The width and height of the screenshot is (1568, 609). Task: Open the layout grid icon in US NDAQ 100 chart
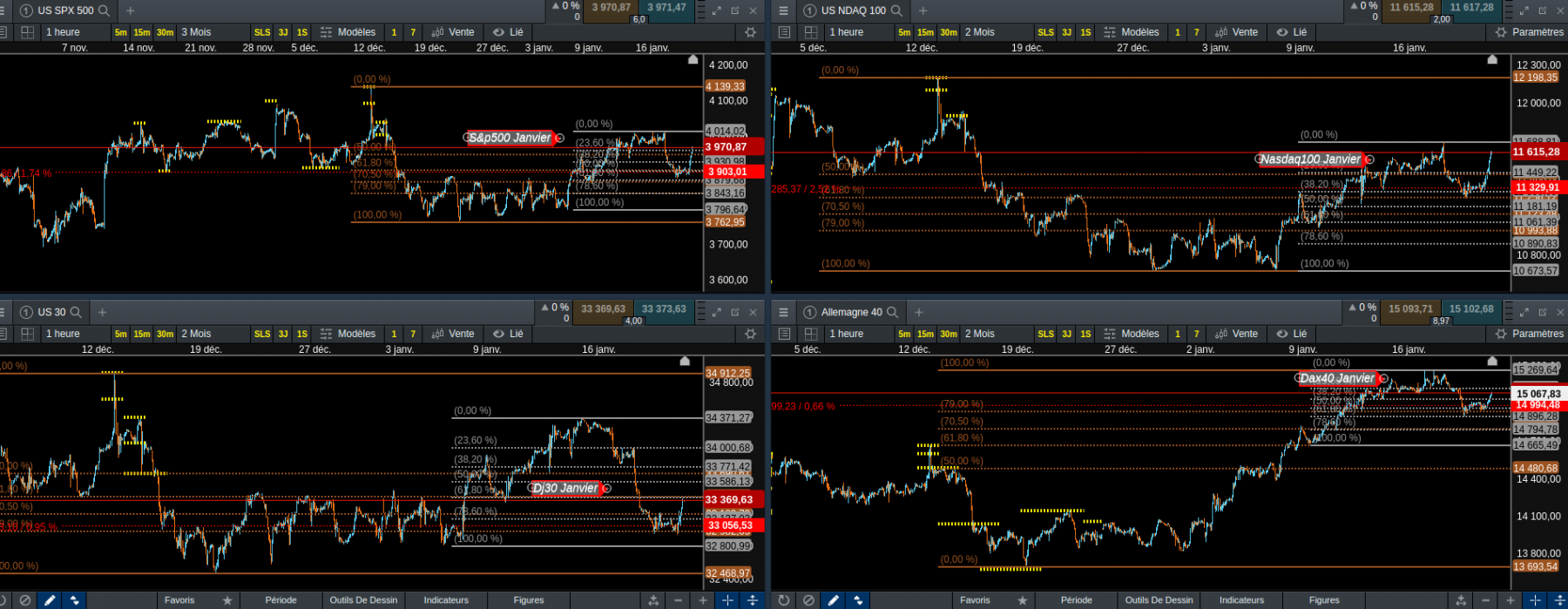click(810, 32)
